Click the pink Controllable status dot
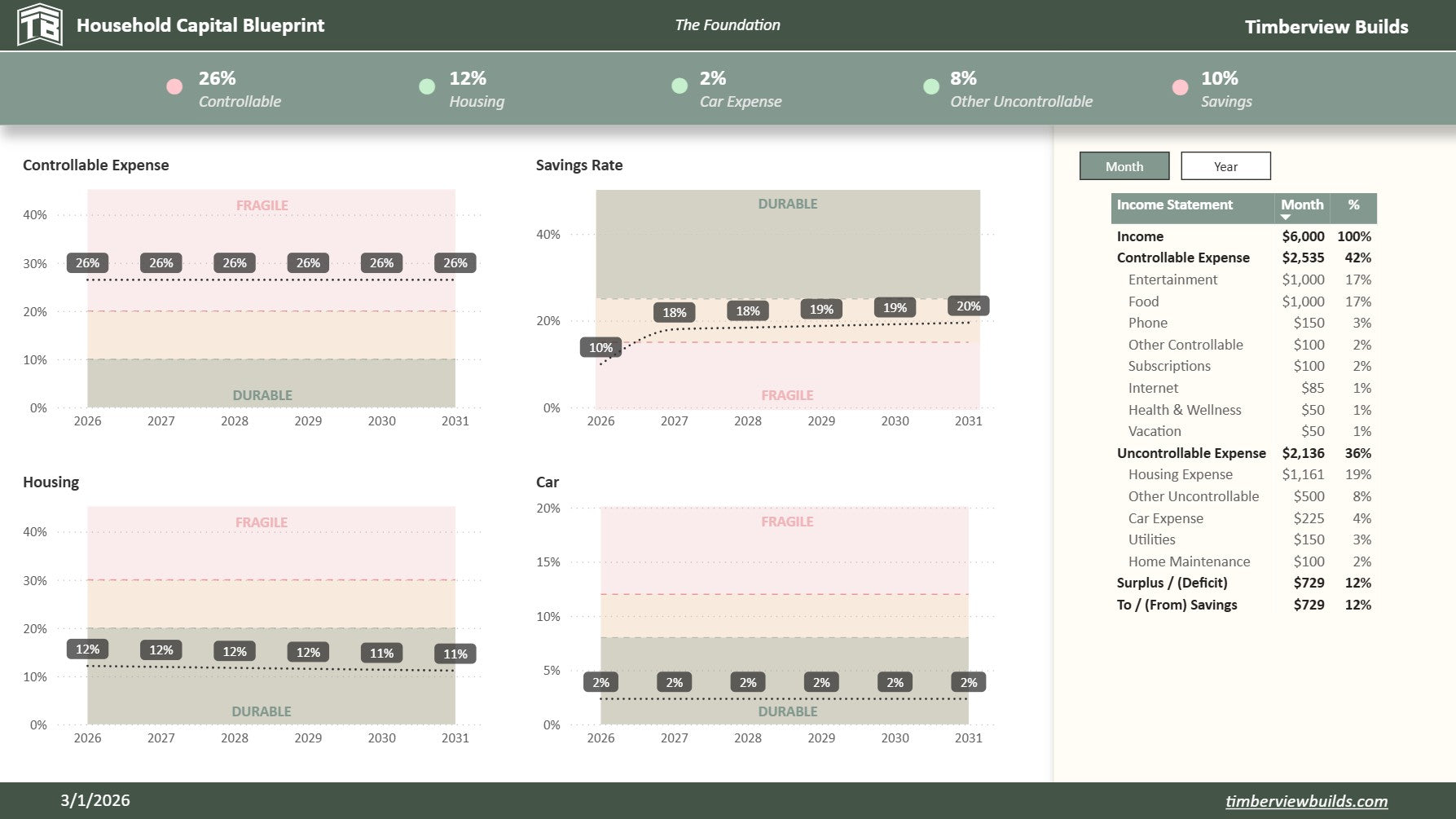Screen dimensions: 1456x819 tap(174, 87)
